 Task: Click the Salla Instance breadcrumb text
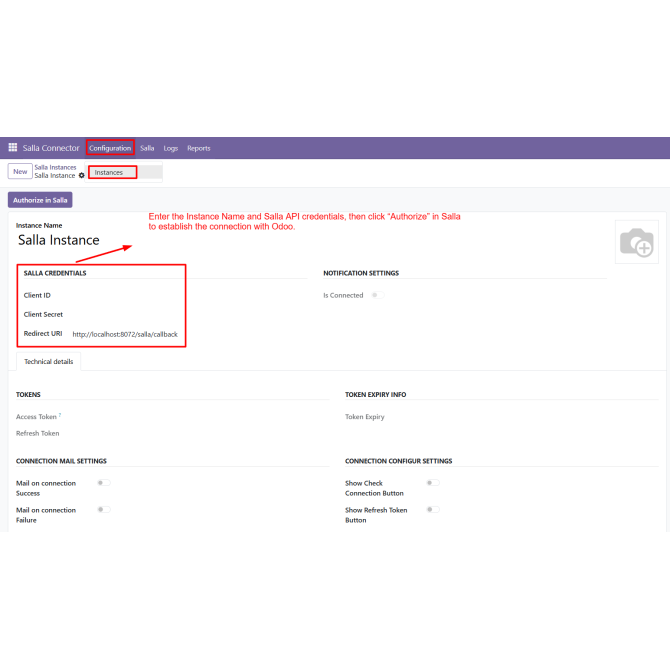55,176
